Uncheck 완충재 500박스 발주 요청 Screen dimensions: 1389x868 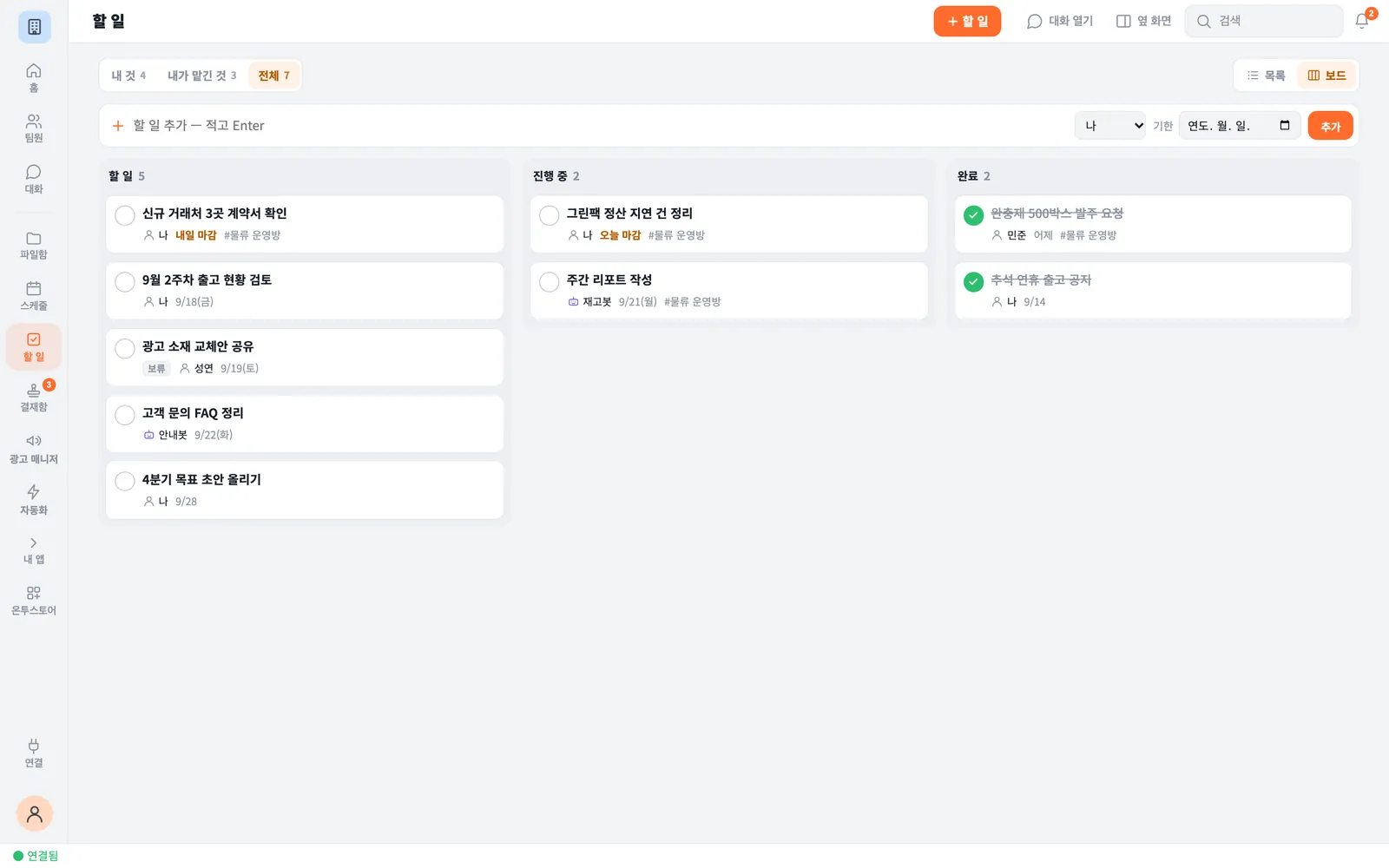pyautogui.click(x=974, y=215)
